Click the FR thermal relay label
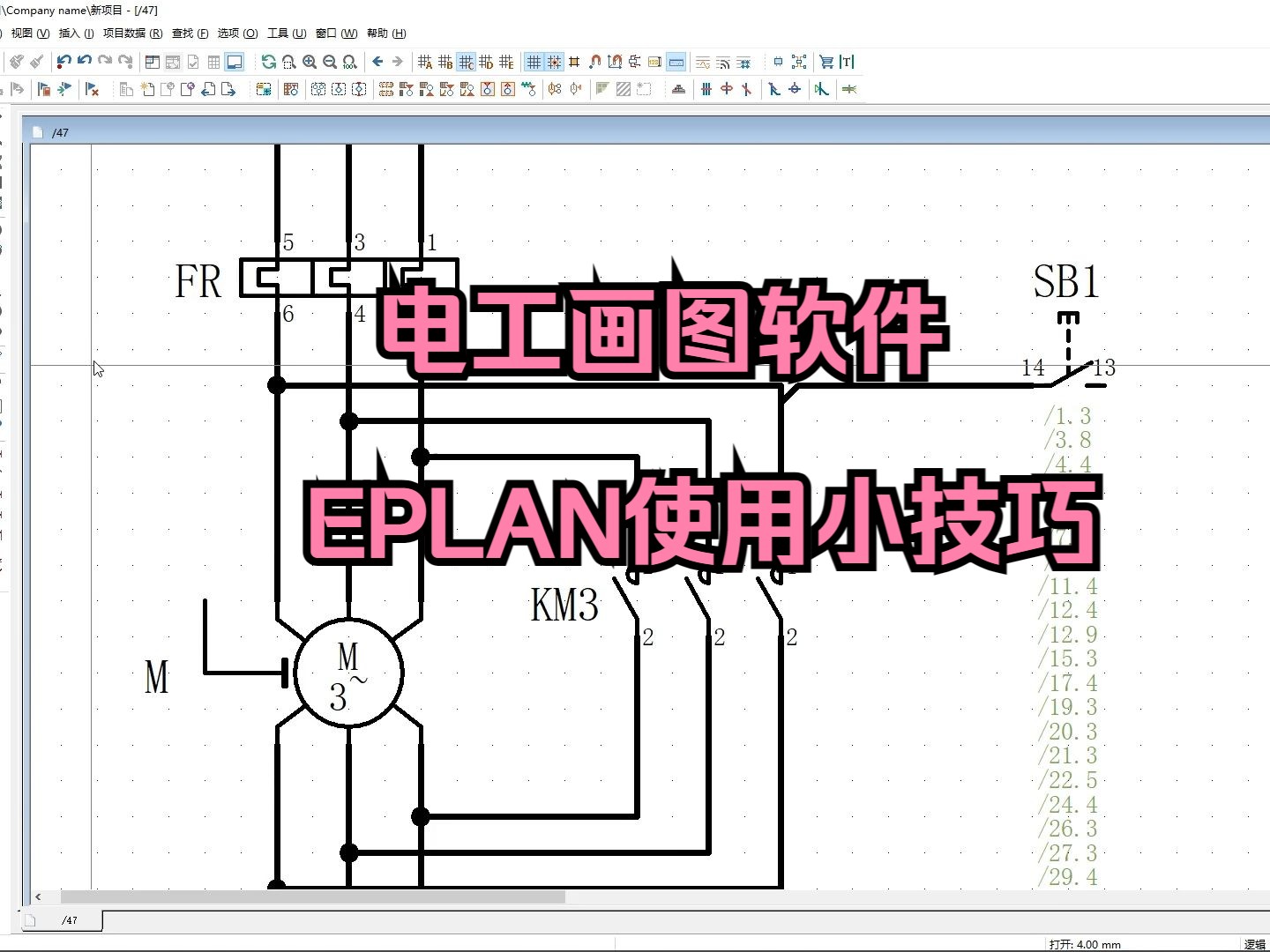 pyautogui.click(x=198, y=281)
